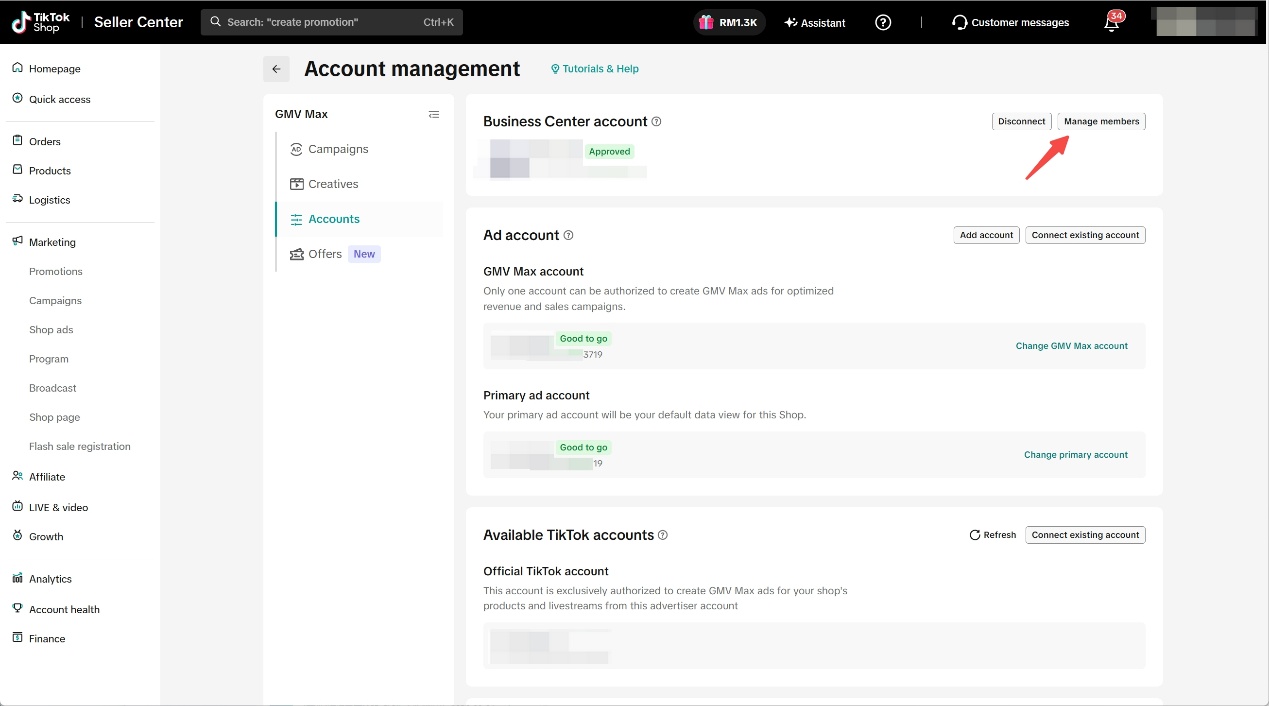This screenshot has width=1269, height=706.
Task: Click the Add account button
Action: coord(986,235)
